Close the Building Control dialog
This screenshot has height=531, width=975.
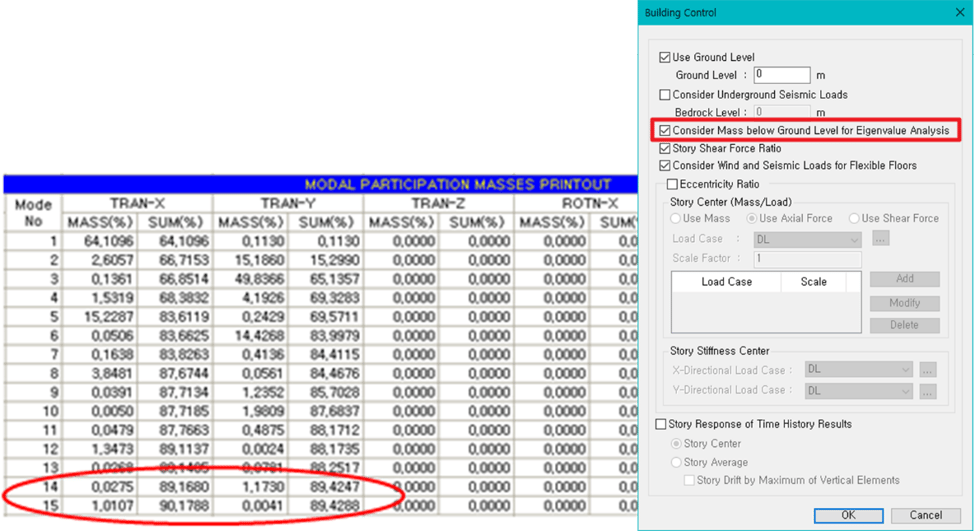pyautogui.click(x=959, y=12)
